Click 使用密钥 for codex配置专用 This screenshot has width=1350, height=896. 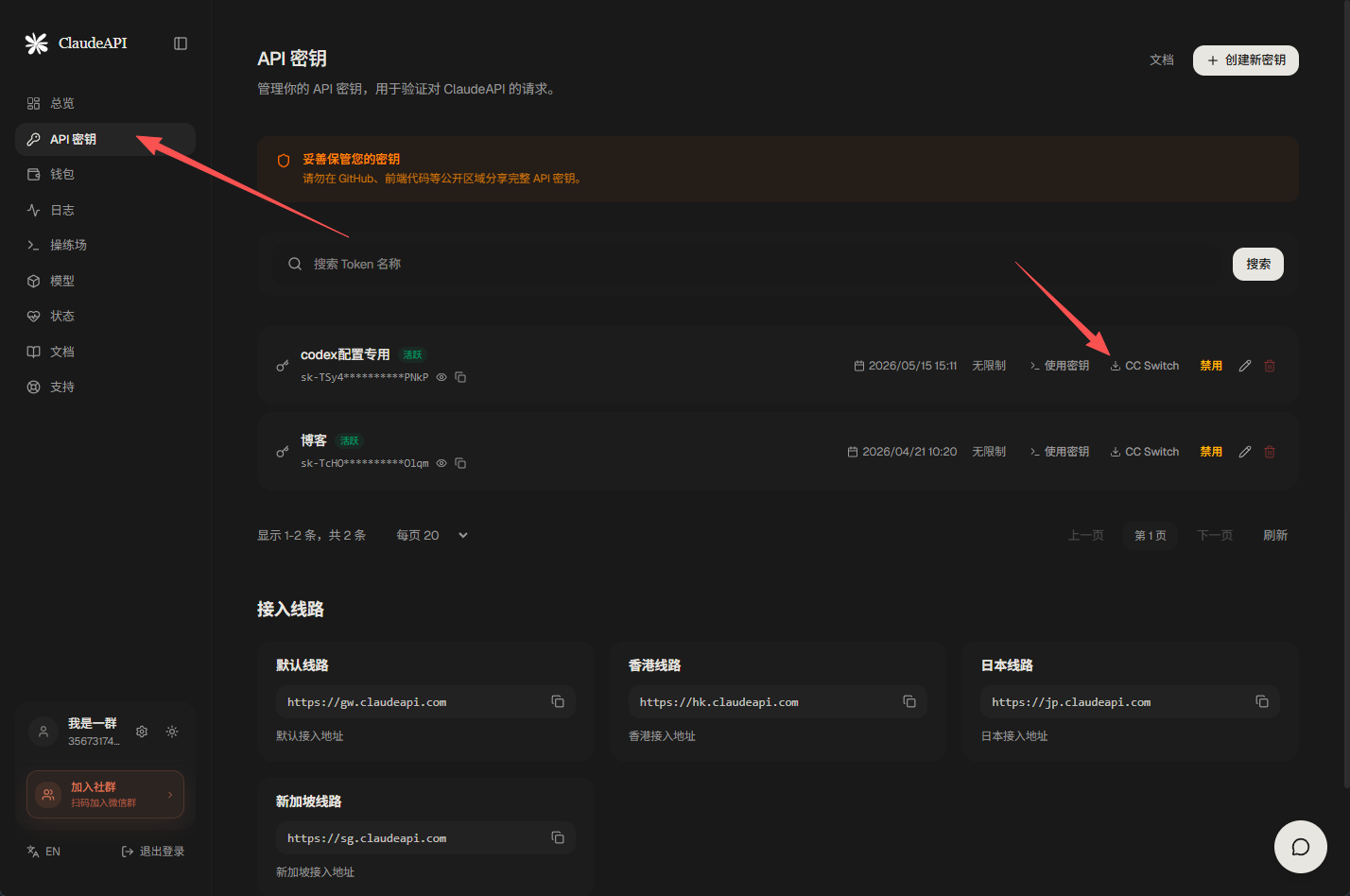(1060, 366)
